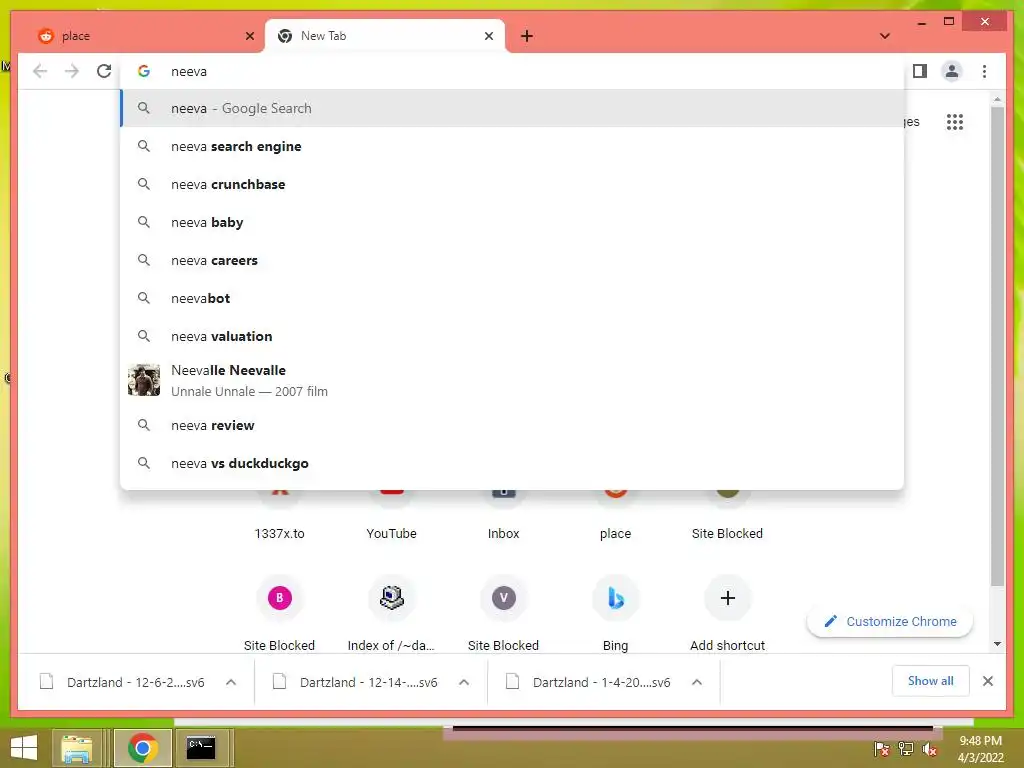
Task: Select the New Tab tab
Action: (385, 36)
